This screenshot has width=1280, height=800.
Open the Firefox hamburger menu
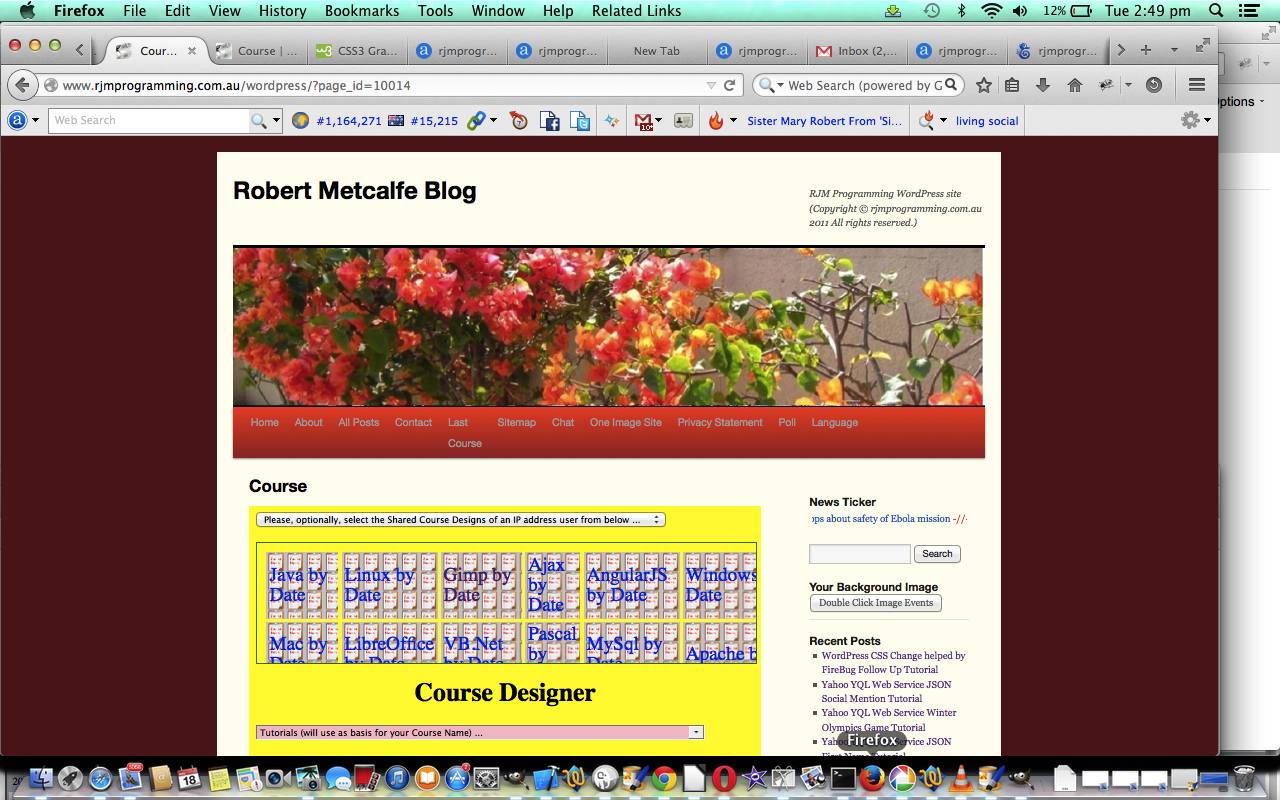coord(1196,85)
